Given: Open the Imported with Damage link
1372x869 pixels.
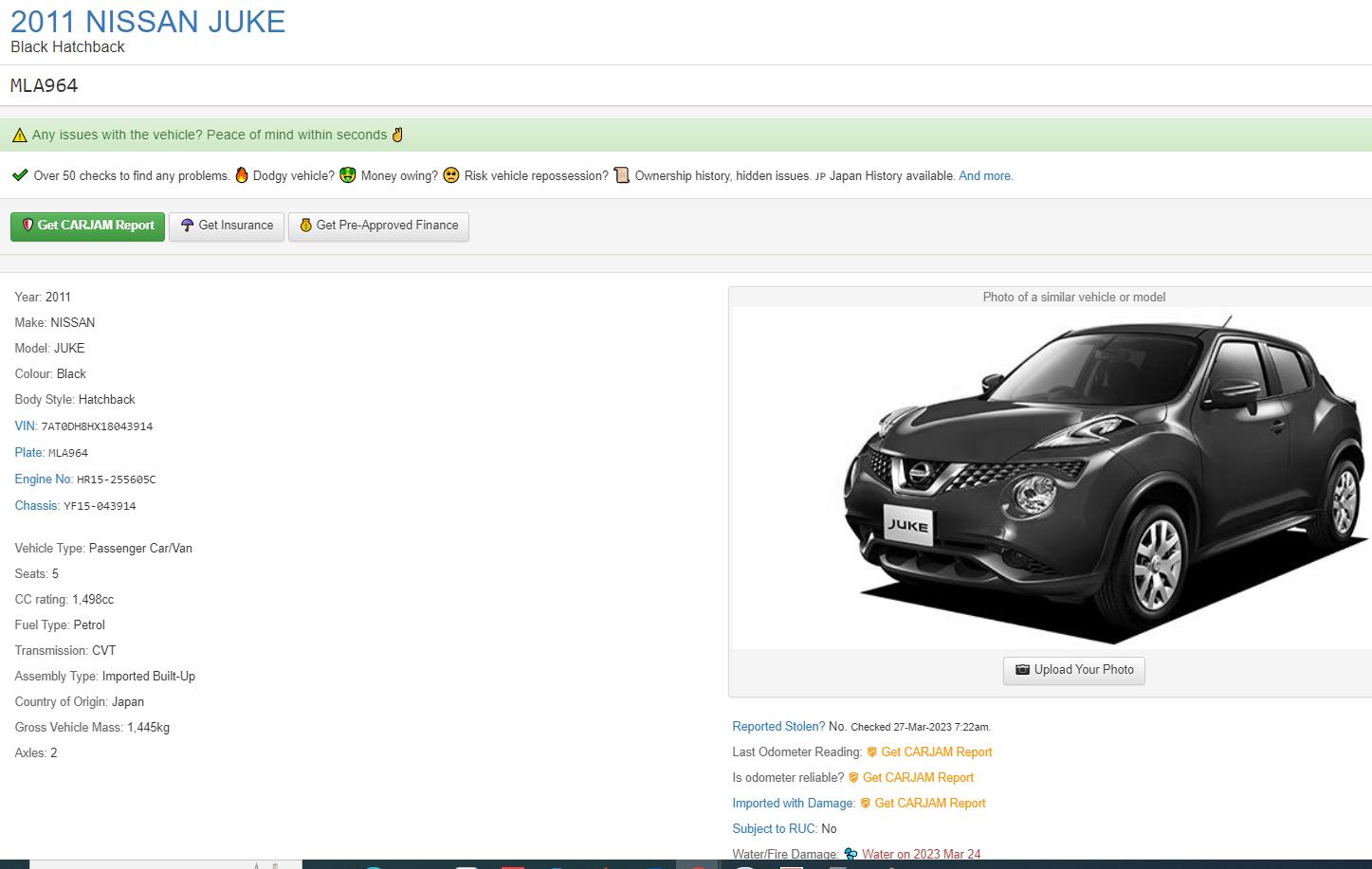Looking at the screenshot, I should point(793,804).
